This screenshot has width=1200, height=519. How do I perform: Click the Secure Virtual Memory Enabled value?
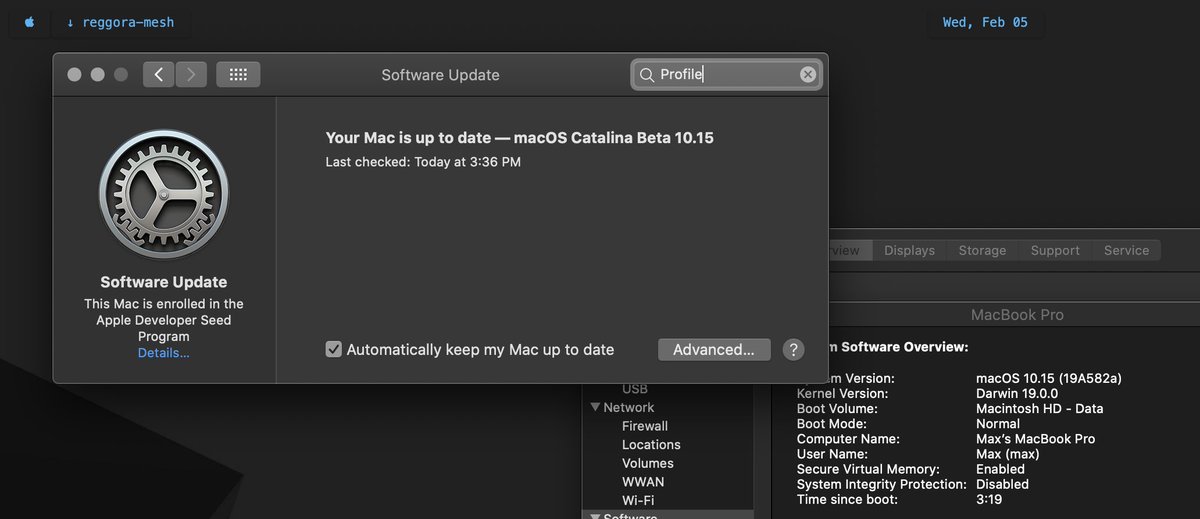tap(1000, 469)
